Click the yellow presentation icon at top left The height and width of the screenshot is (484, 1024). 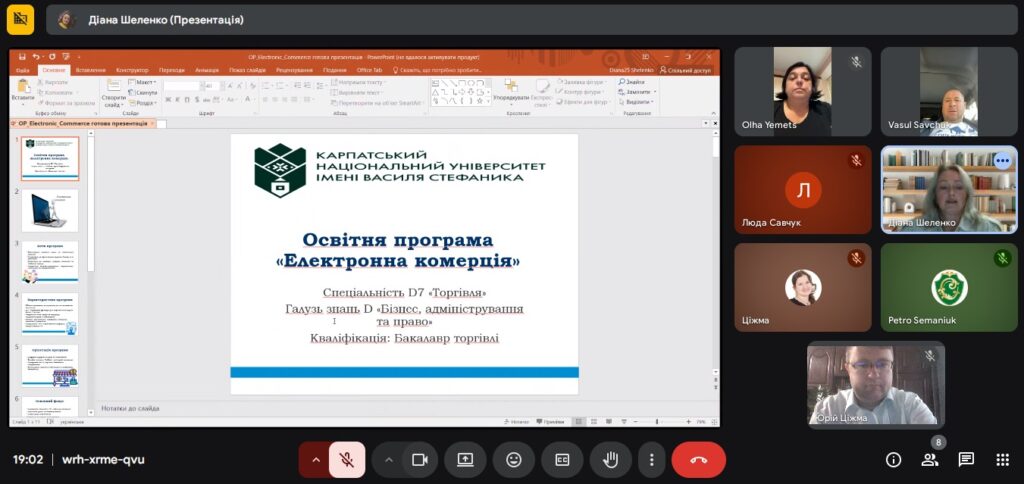click(x=20, y=19)
